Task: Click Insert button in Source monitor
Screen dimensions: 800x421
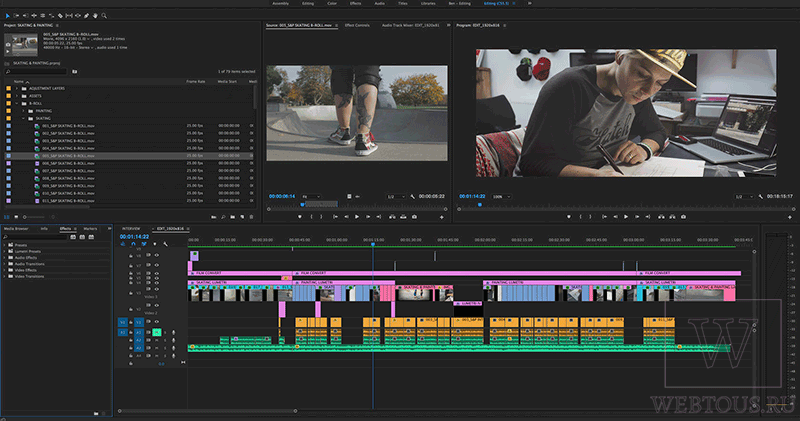Action: click(392, 217)
